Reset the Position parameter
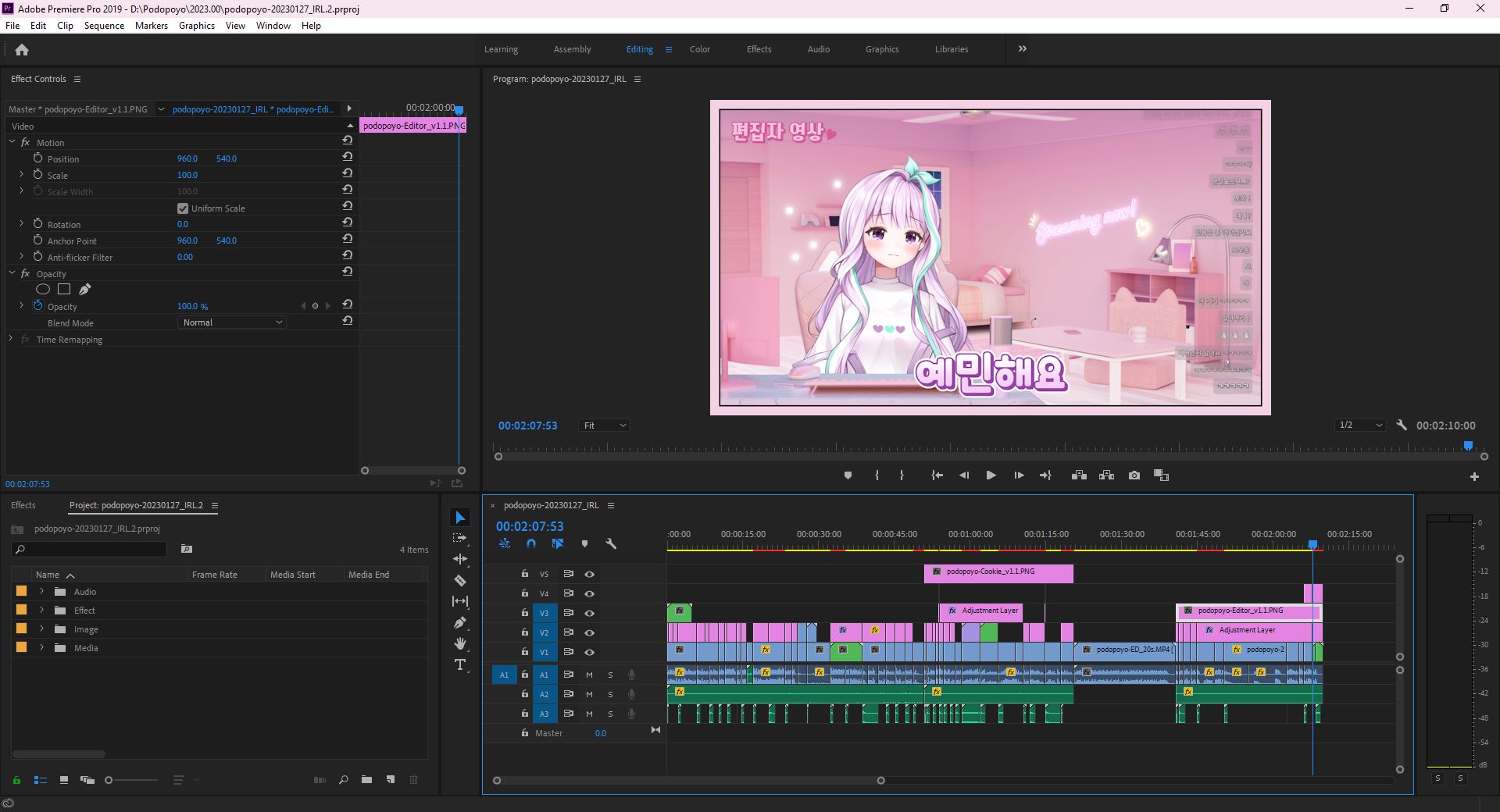This screenshot has height=812, width=1500. click(x=348, y=157)
